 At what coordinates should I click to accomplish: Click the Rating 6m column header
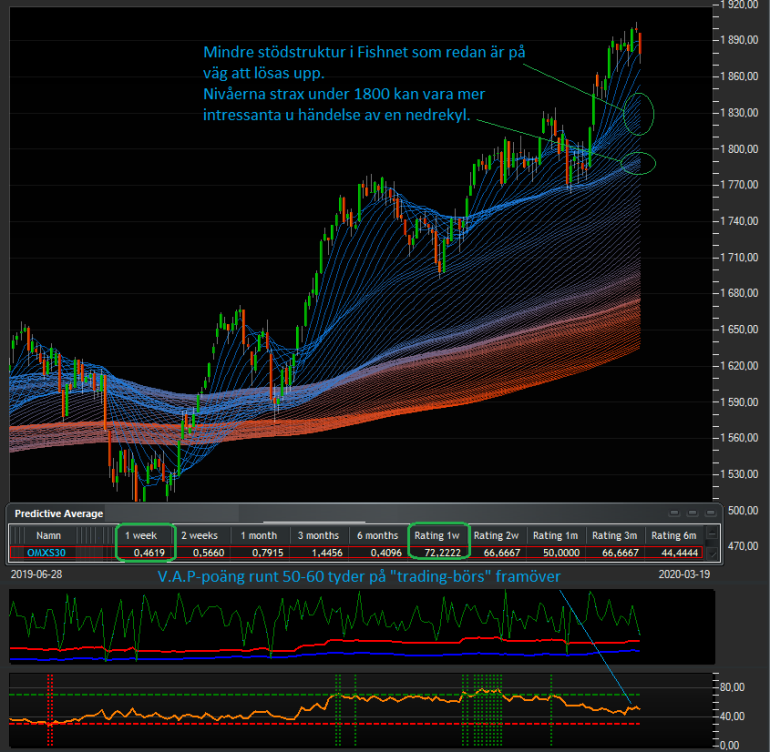click(x=674, y=535)
